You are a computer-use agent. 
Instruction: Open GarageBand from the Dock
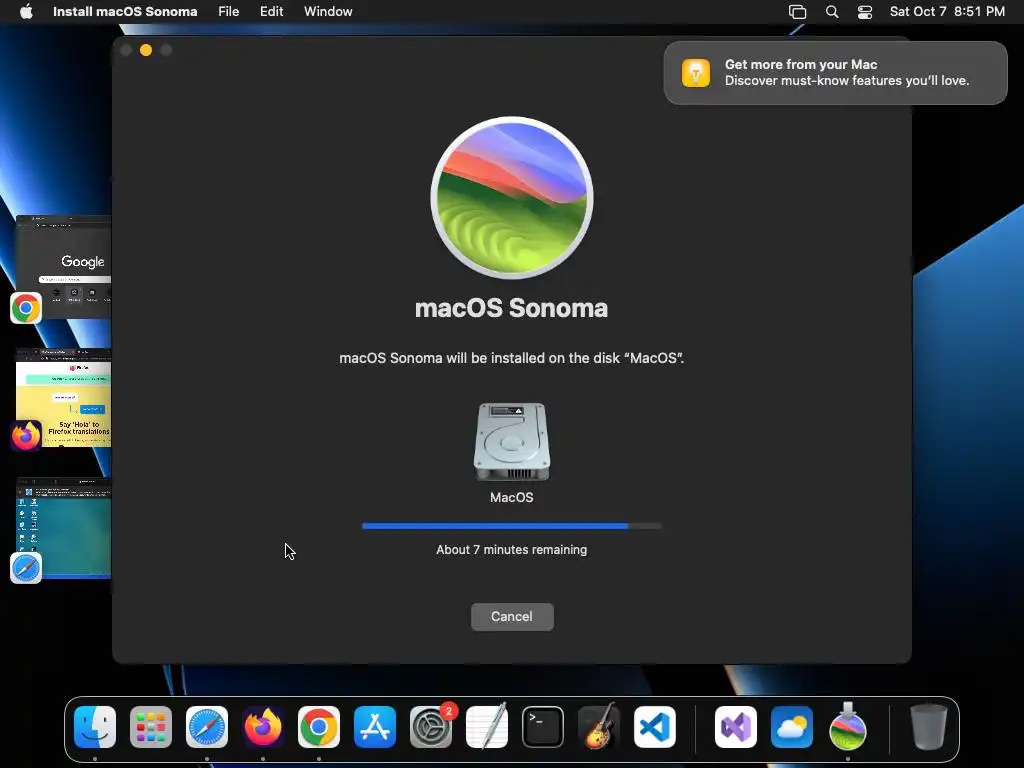click(598, 726)
